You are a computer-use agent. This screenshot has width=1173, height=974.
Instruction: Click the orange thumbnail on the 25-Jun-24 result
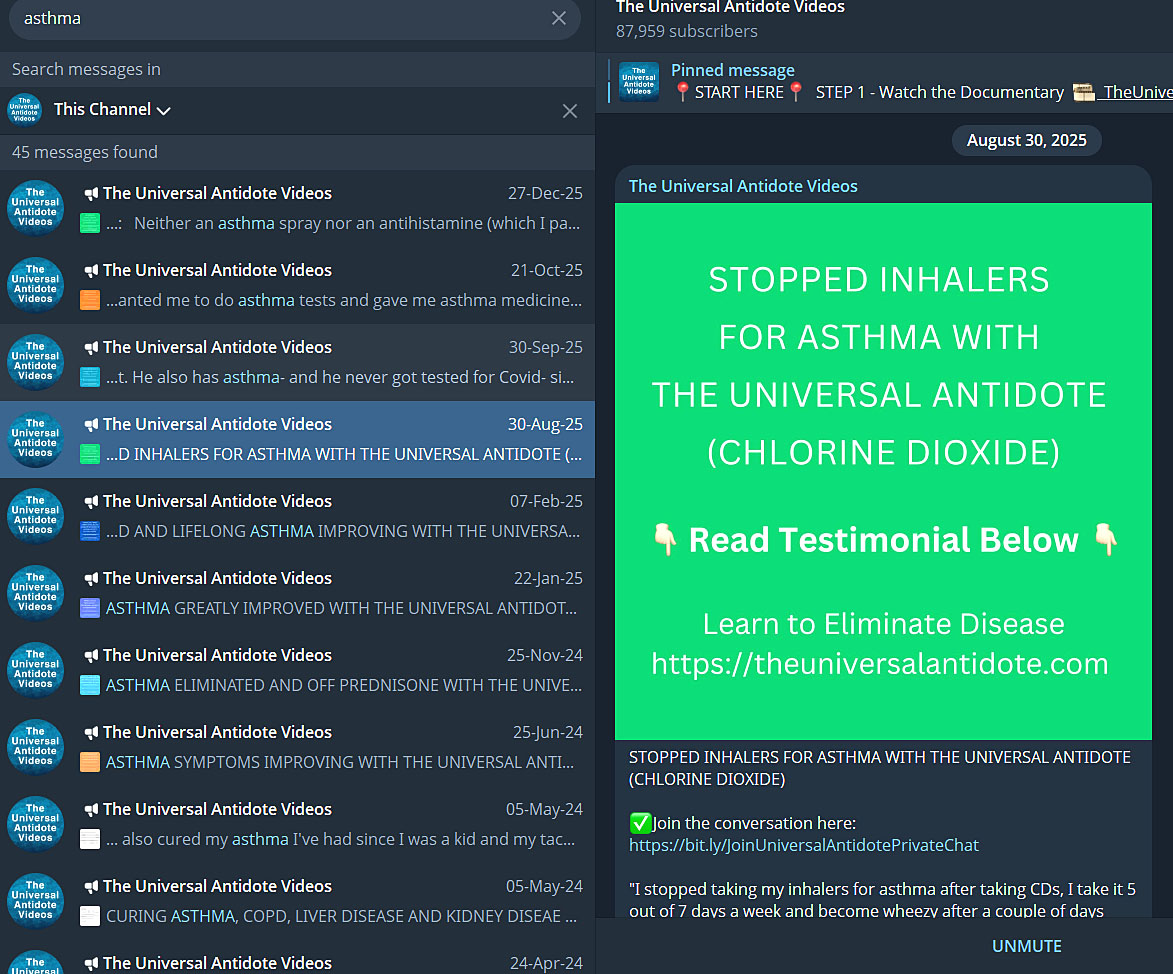click(x=90, y=762)
